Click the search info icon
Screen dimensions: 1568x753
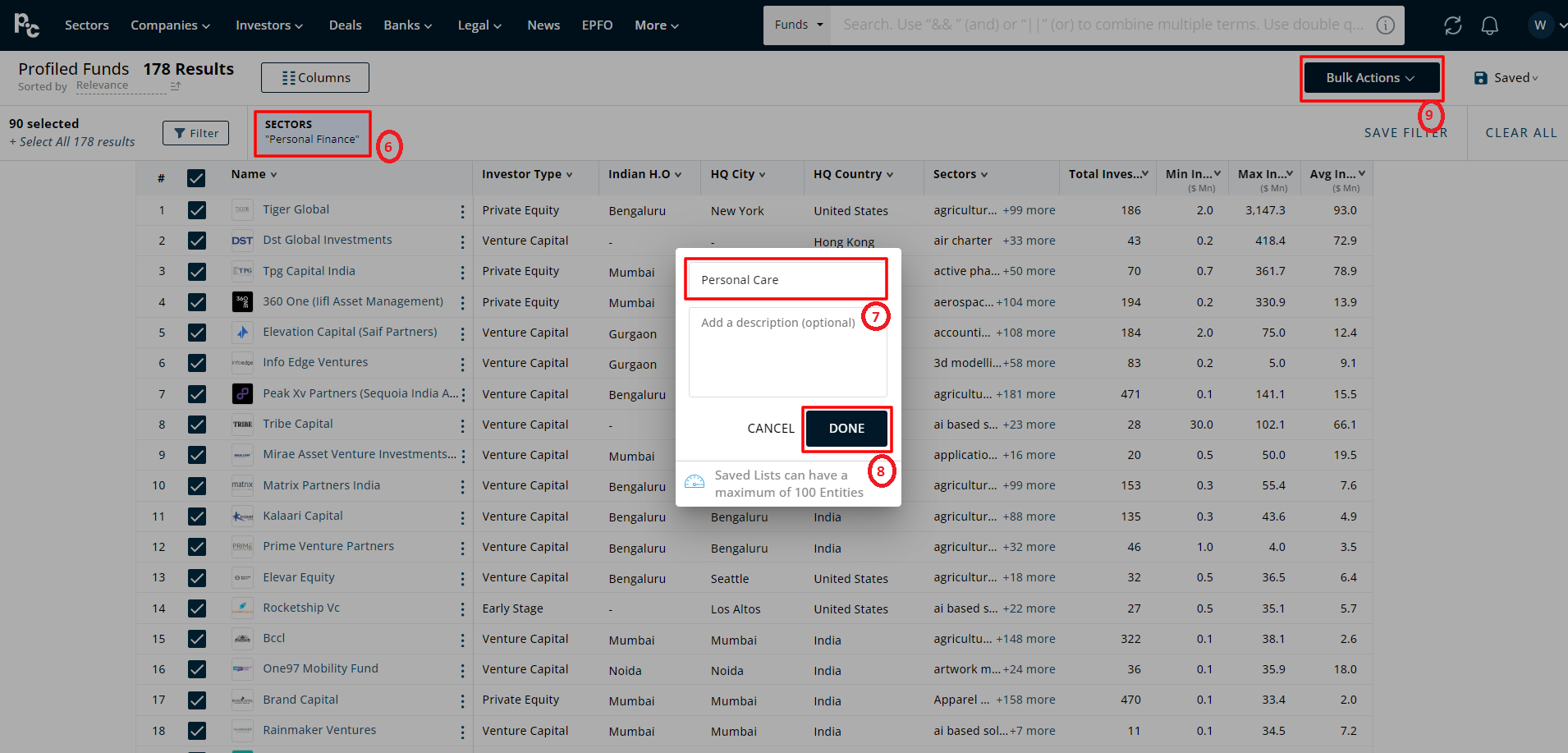click(x=1386, y=25)
